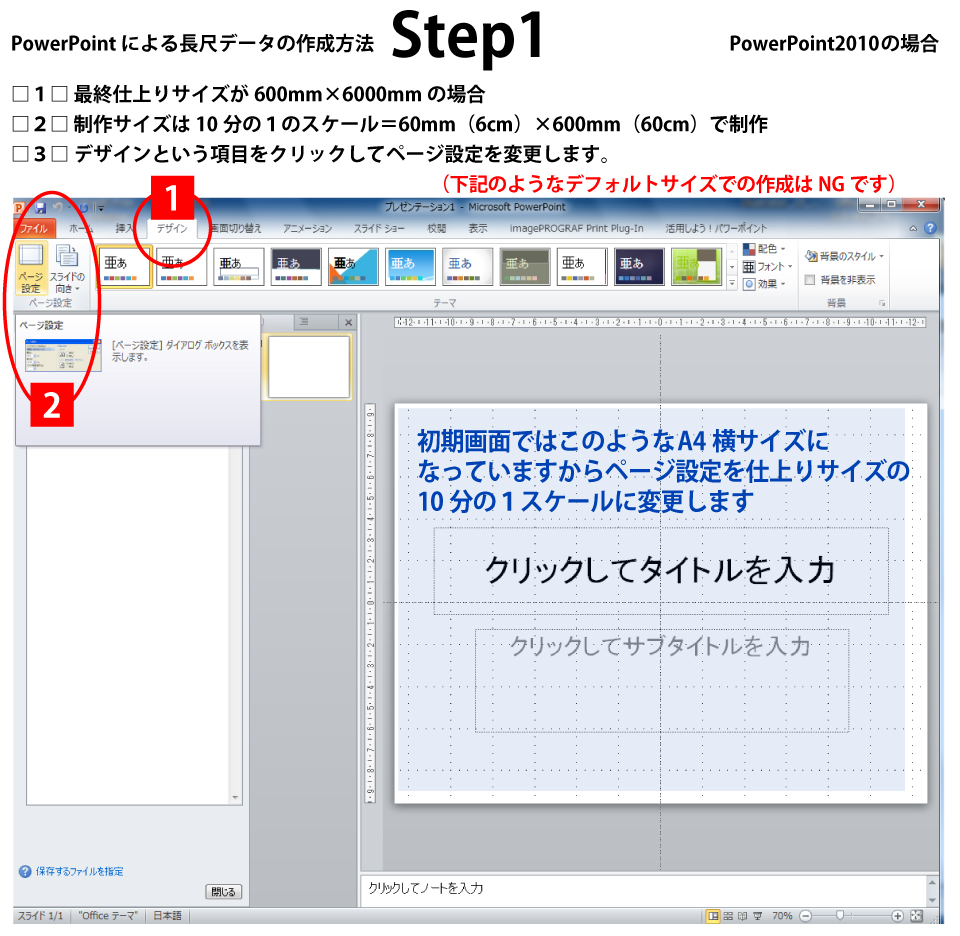Open the Page Setup (ページ設定) button
Viewport: 960px width, 936px height.
click(31, 268)
